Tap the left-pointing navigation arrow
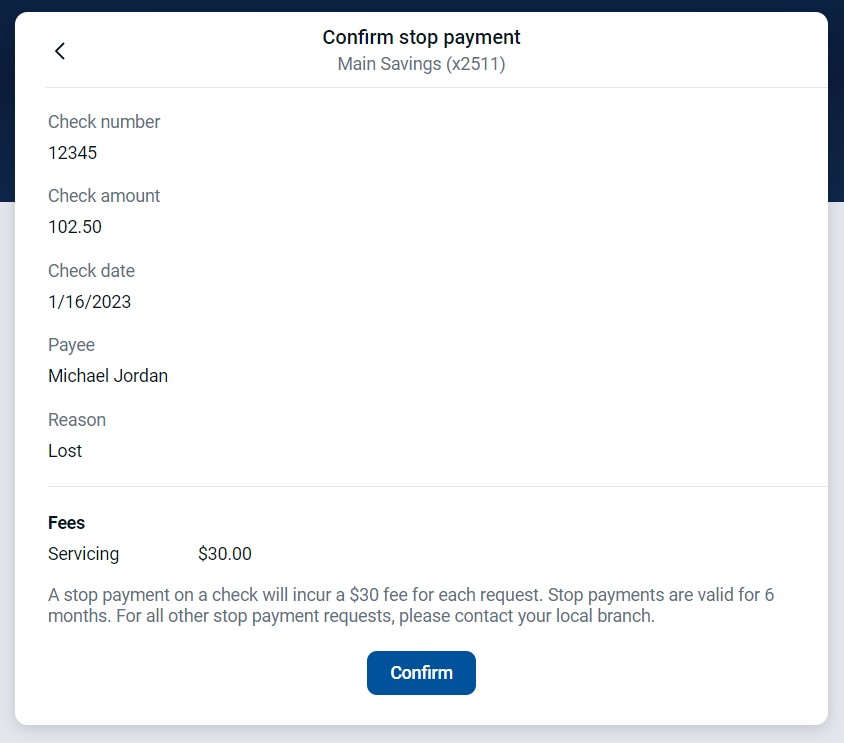Screen dimensions: 844x743 click(60, 50)
